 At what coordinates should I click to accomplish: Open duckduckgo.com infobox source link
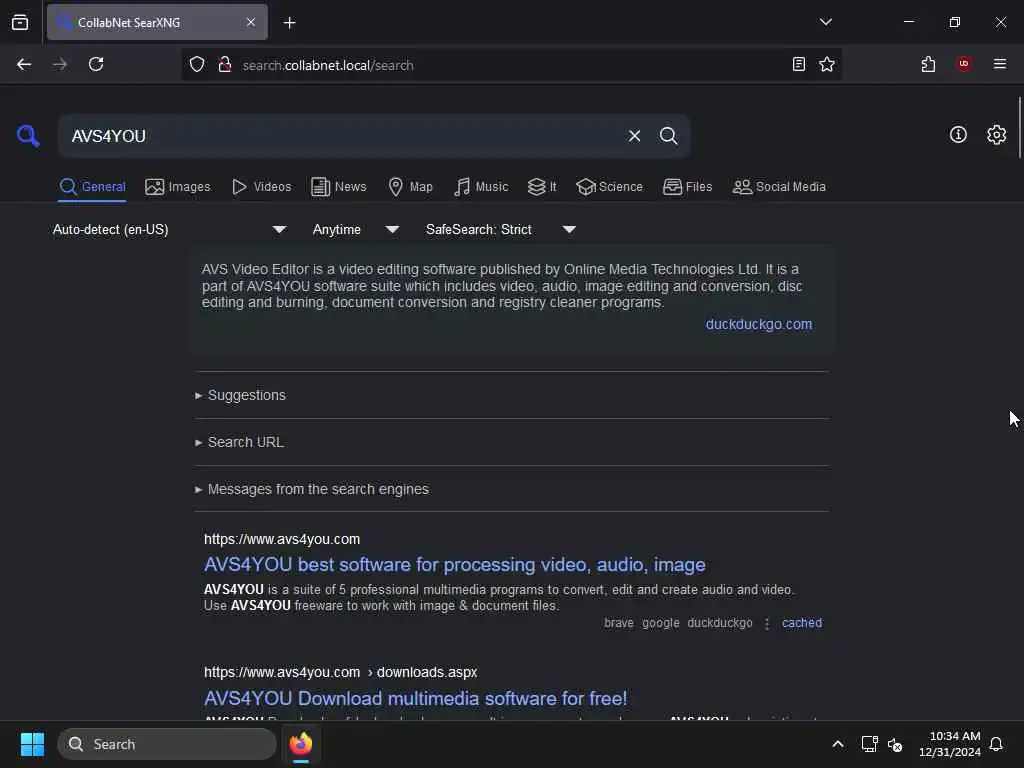coord(759,325)
